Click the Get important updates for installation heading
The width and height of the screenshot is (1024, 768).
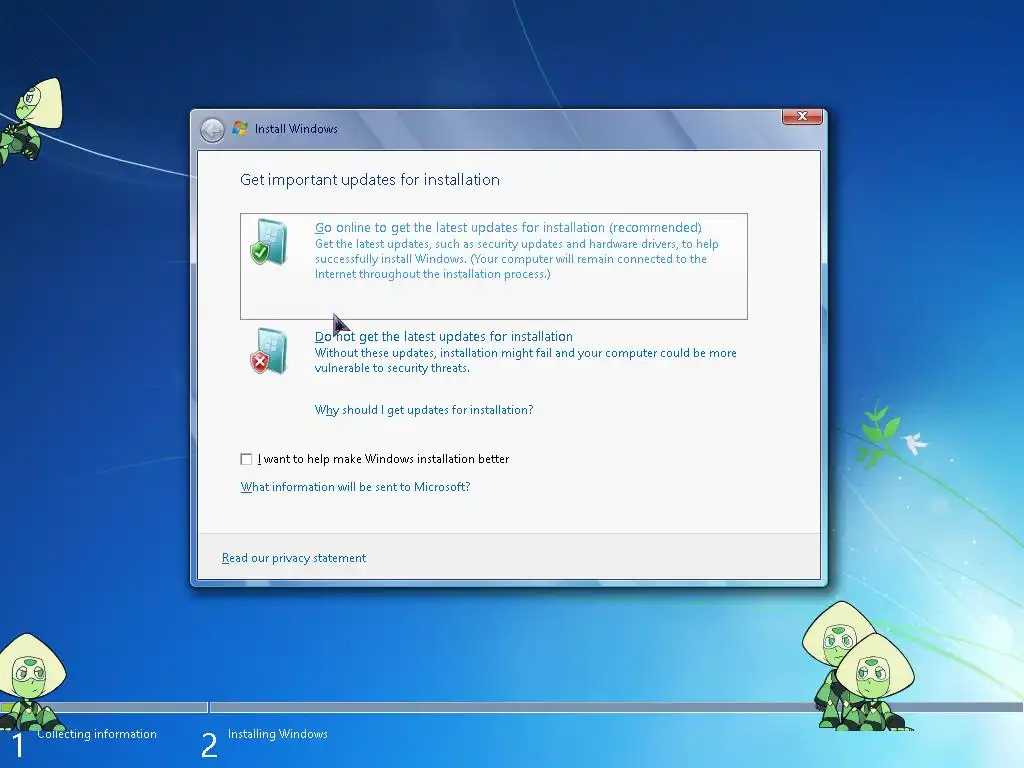[370, 180]
